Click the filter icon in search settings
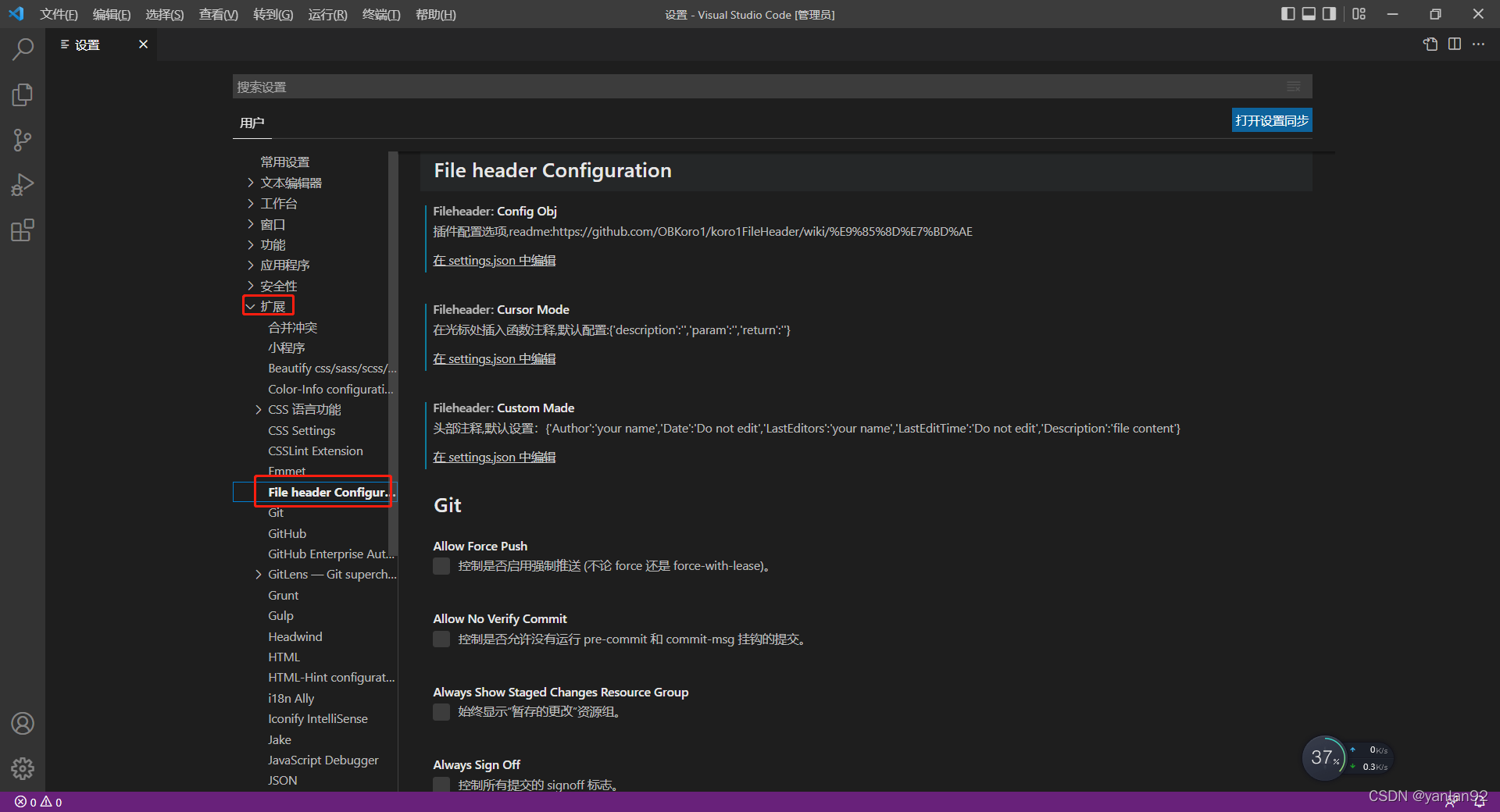The image size is (1500, 812). pos(1294,87)
